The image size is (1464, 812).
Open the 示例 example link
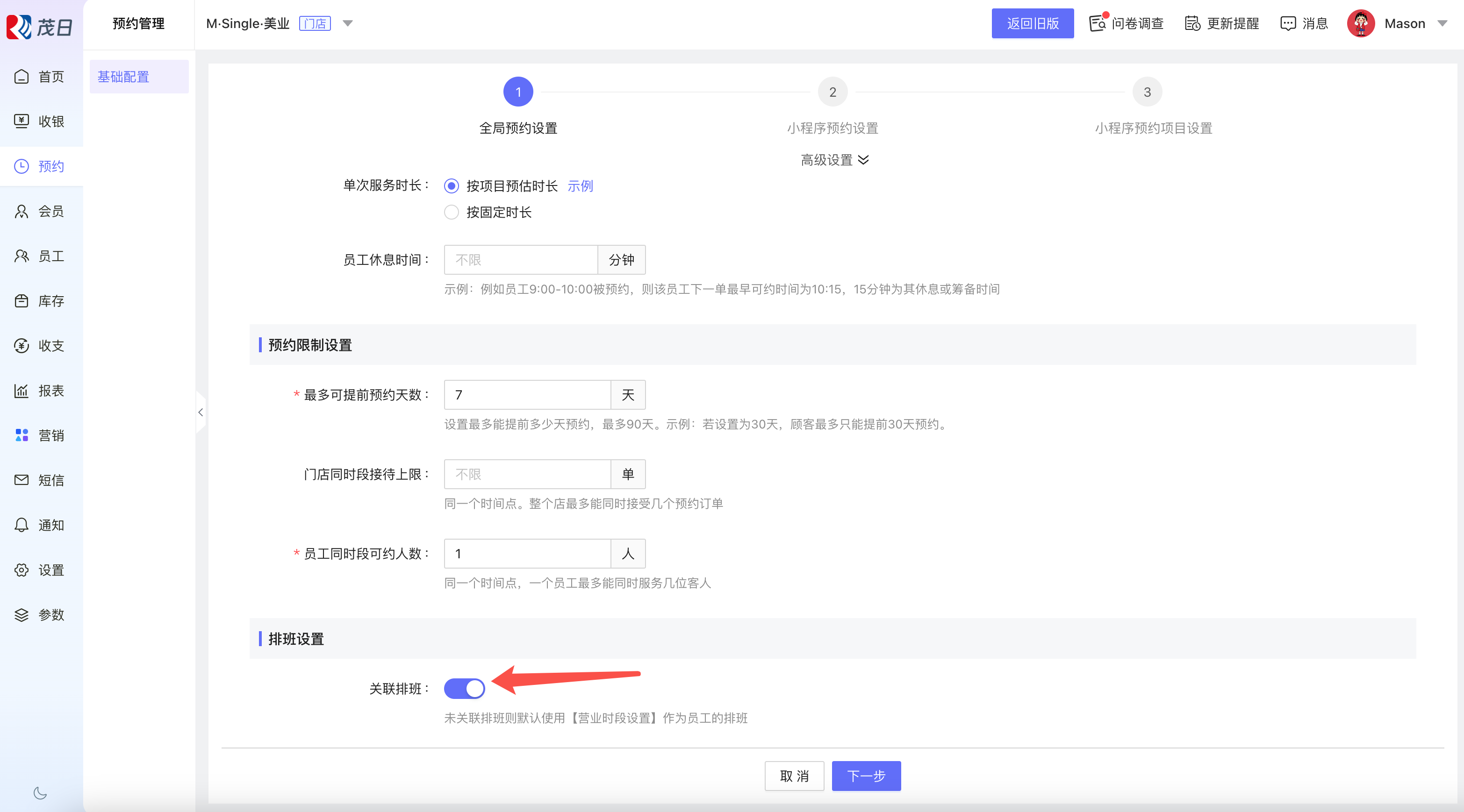pyautogui.click(x=580, y=186)
